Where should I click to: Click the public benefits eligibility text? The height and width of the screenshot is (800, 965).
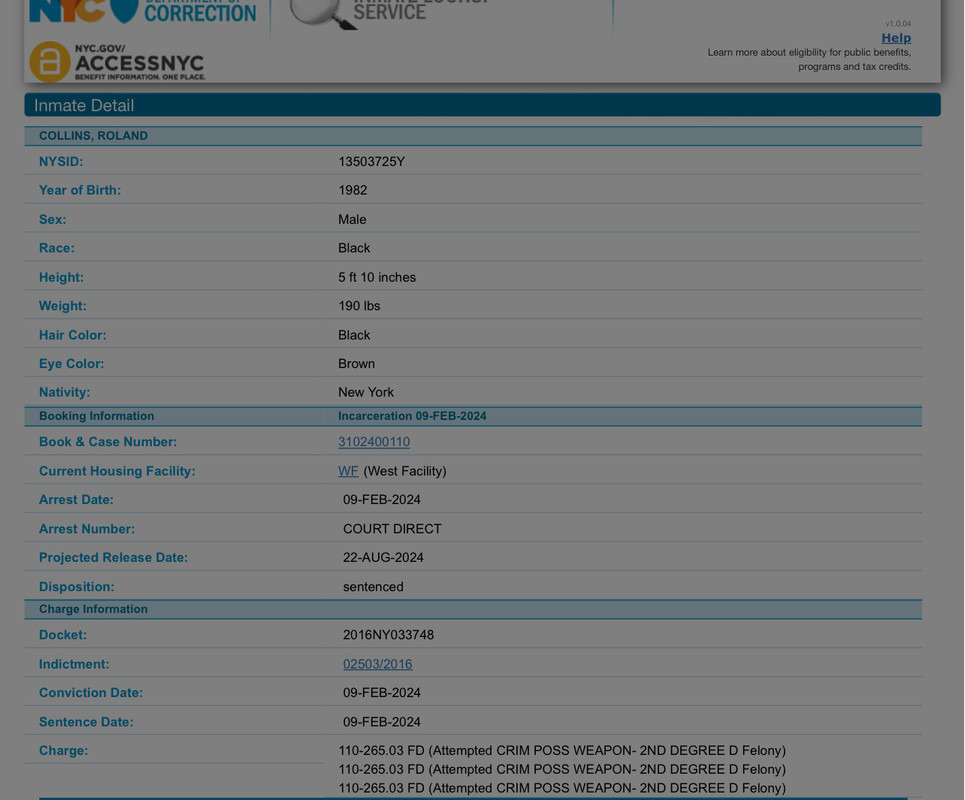[x=809, y=60]
